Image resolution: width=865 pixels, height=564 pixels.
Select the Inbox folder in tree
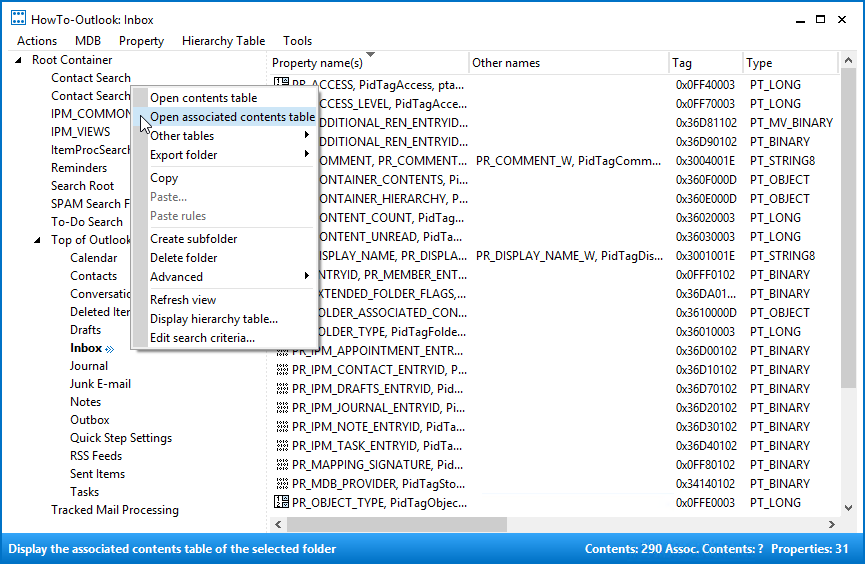(86, 348)
